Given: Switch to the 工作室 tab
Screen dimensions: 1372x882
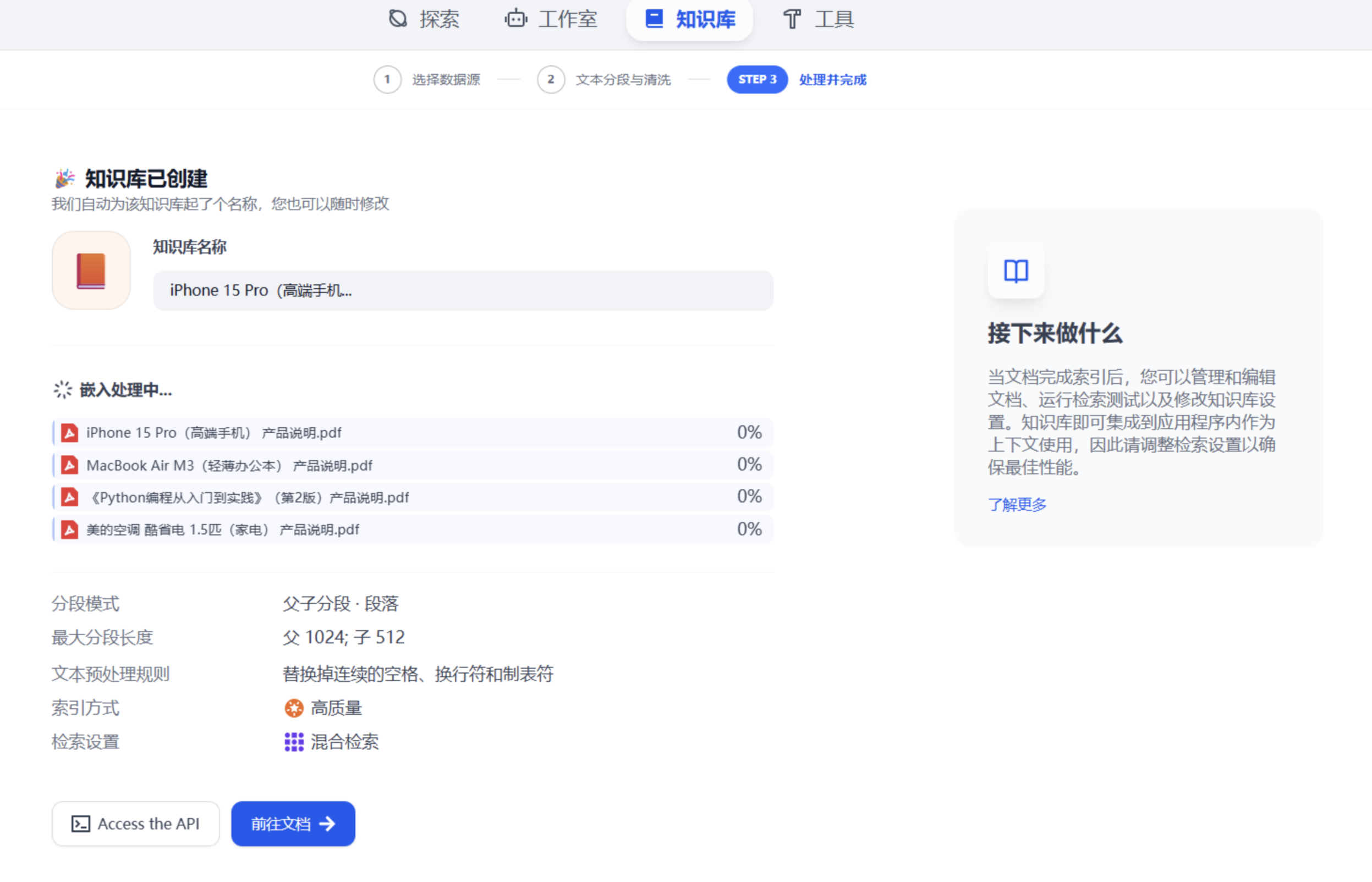Looking at the screenshot, I should (551, 19).
